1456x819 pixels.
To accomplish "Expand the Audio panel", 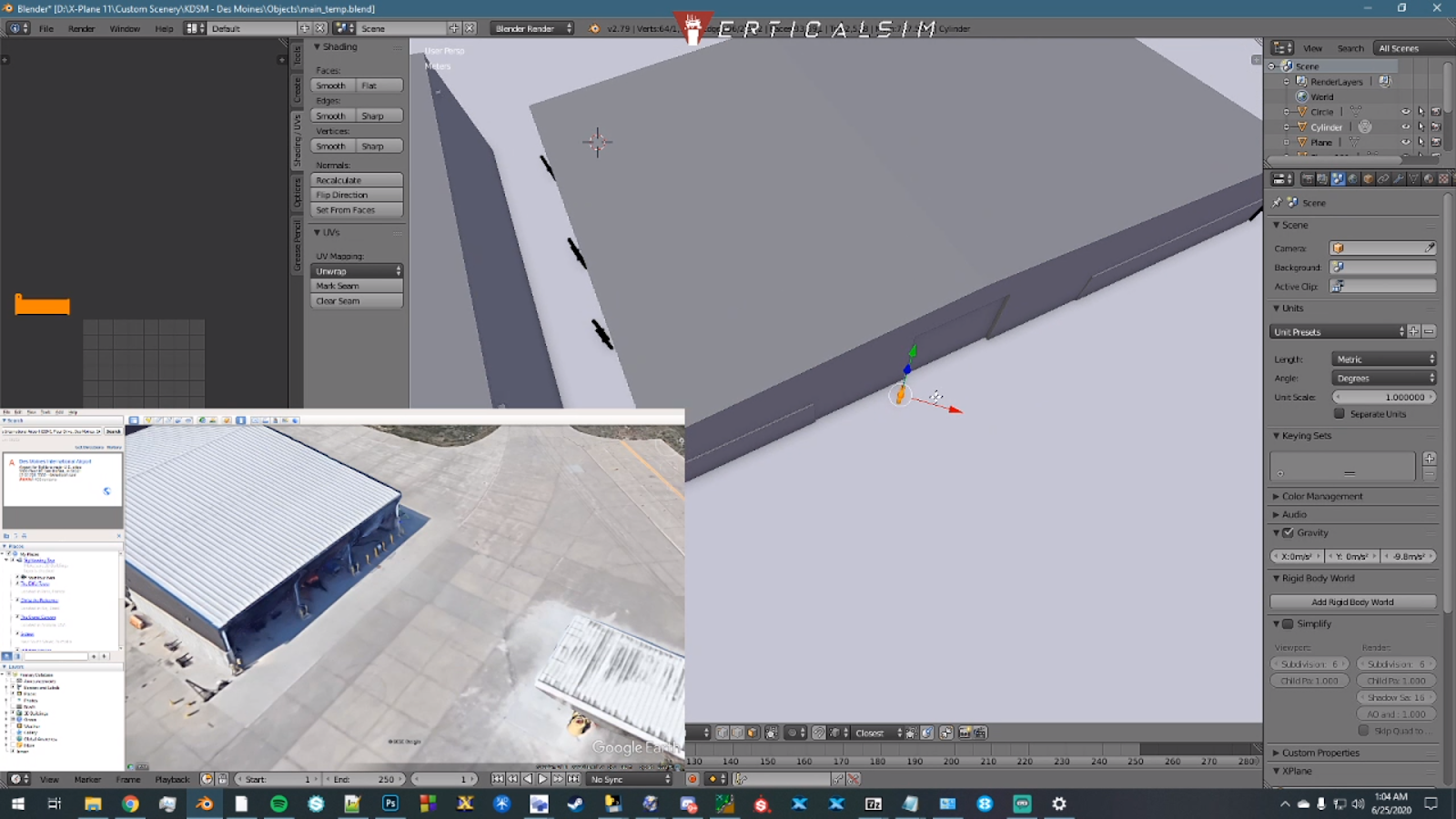I will click(1294, 515).
